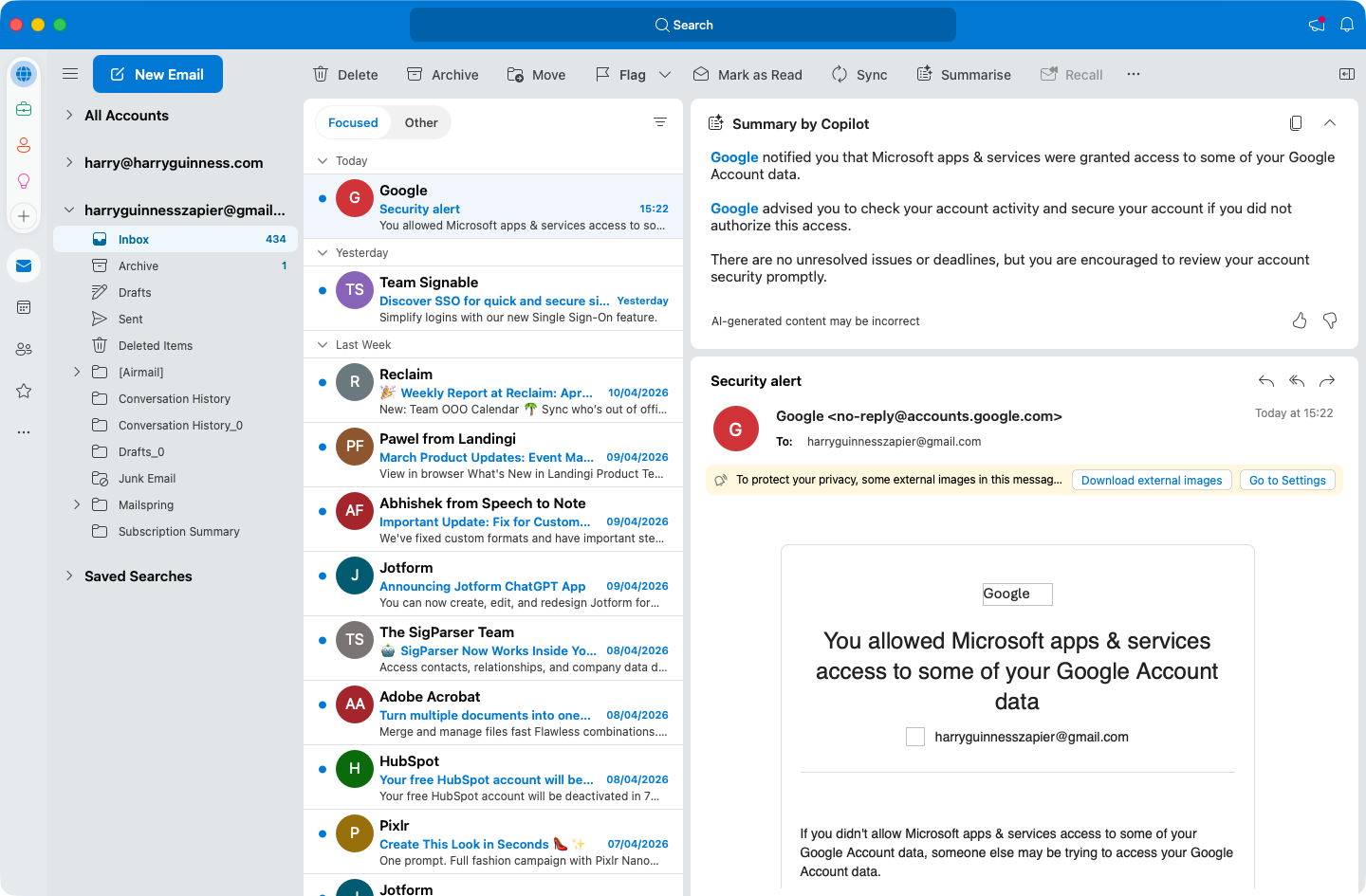Collapse the Summary by Copilot panel

tap(1330, 122)
